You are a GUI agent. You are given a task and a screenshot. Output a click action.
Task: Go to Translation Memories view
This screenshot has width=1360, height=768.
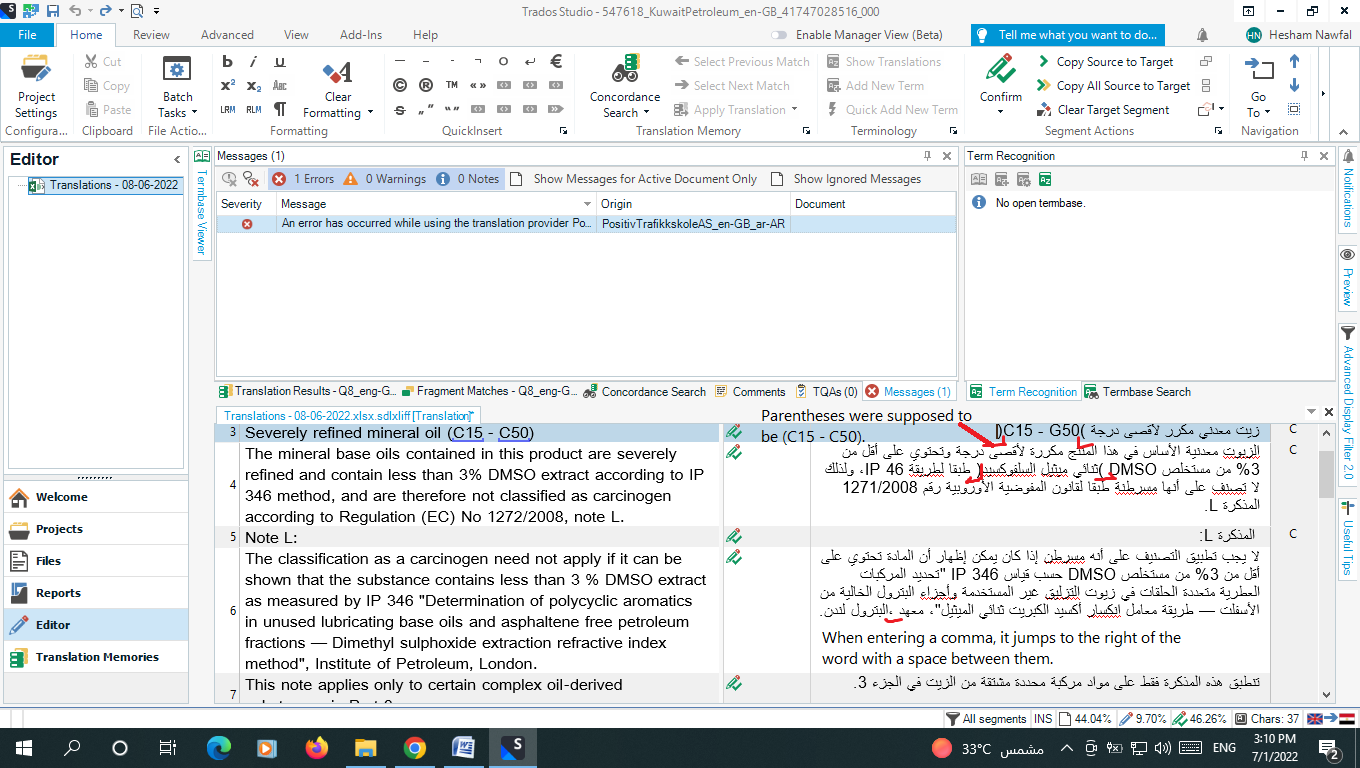click(x=94, y=657)
